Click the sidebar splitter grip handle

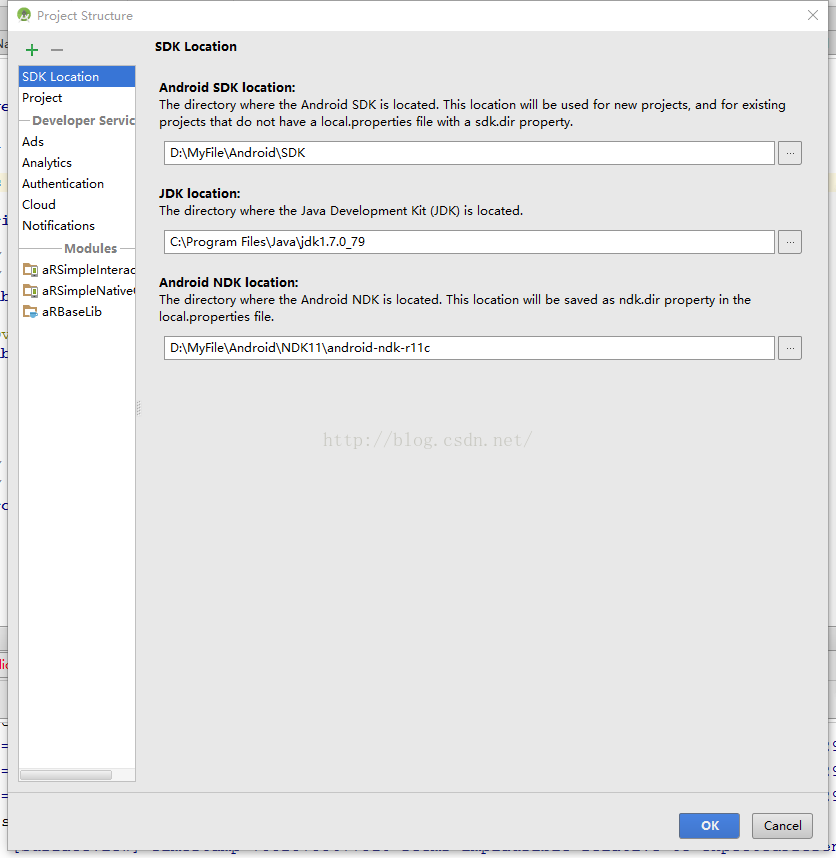click(x=138, y=408)
